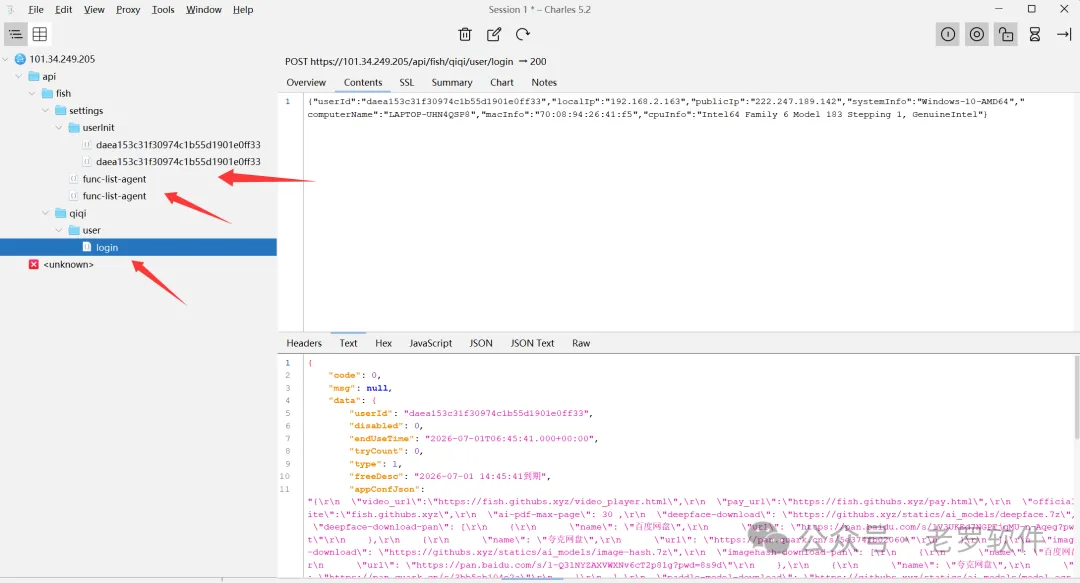Switch to the Overview tab
The image size is (1080, 583).
click(x=306, y=82)
